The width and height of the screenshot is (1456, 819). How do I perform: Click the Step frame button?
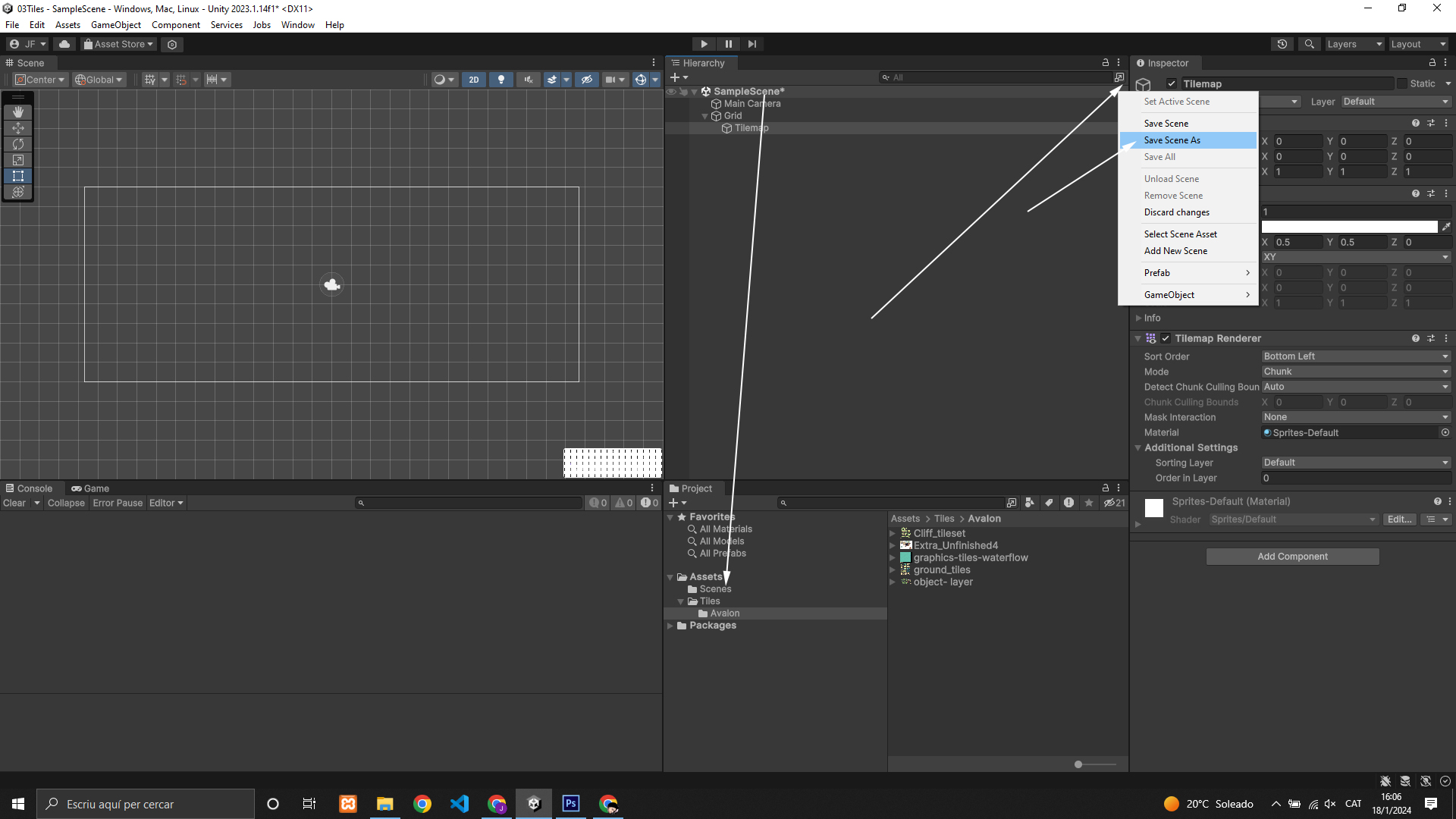[752, 44]
